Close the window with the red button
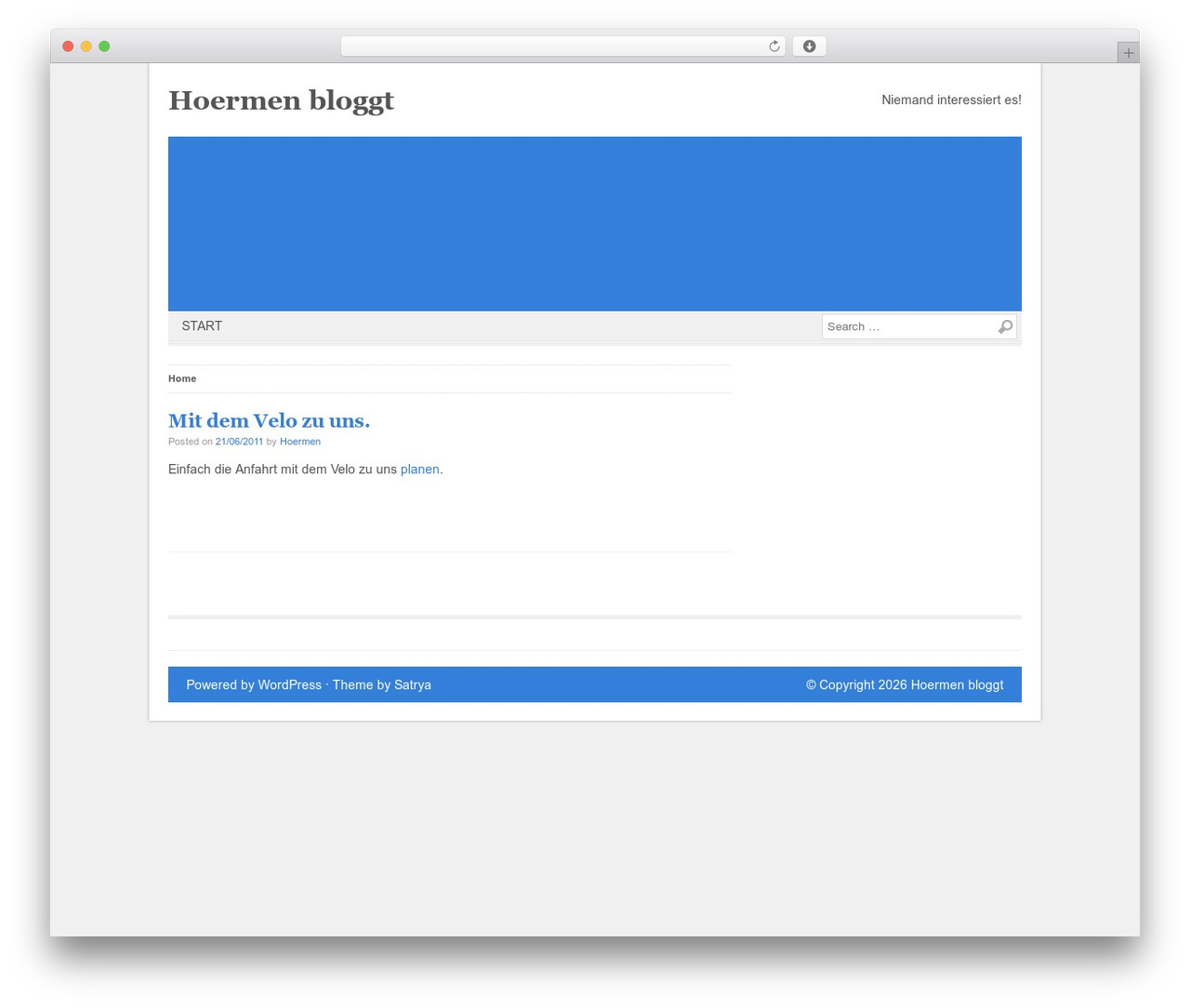This screenshot has height=1008, width=1190. pos(68,46)
